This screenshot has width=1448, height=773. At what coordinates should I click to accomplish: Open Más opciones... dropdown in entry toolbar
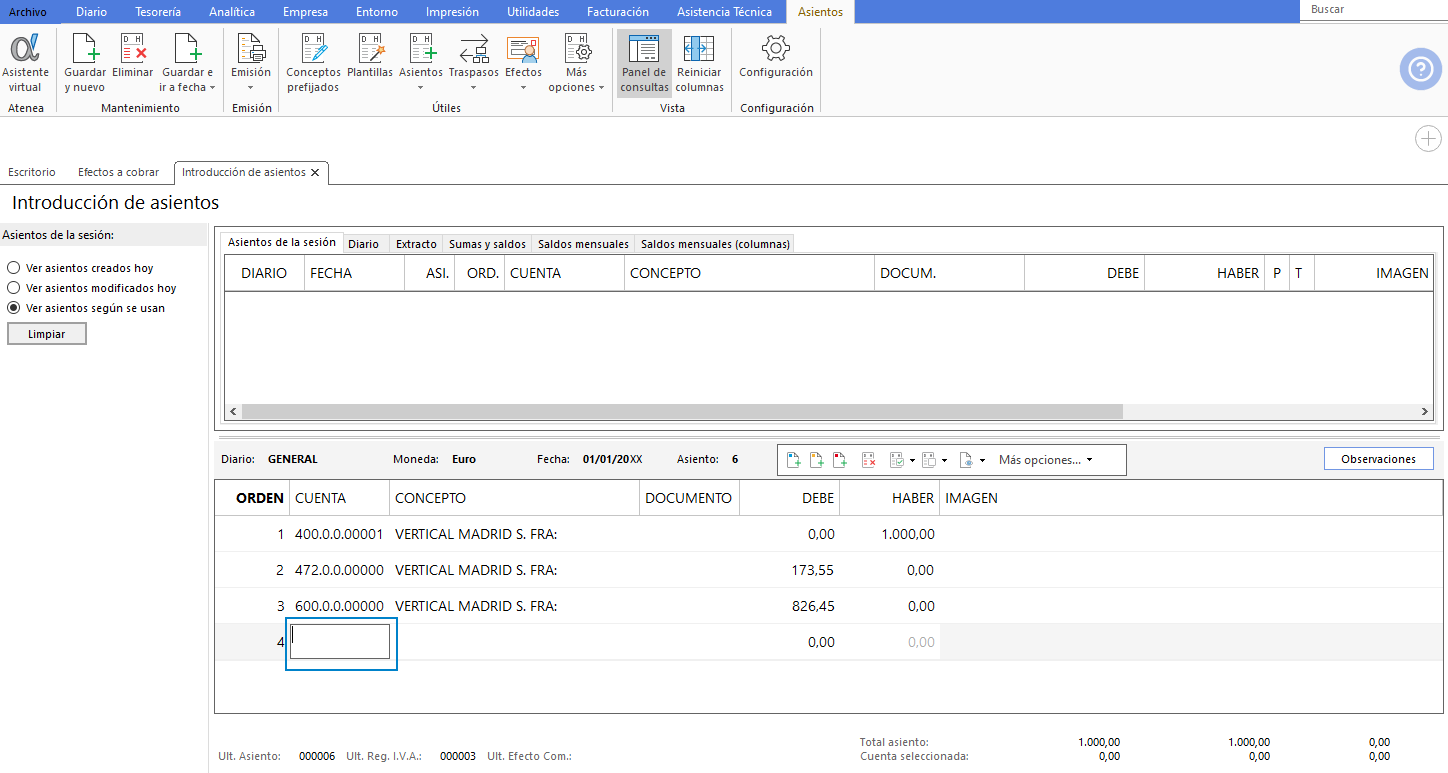pyautogui.click(x=1046, y=460)
